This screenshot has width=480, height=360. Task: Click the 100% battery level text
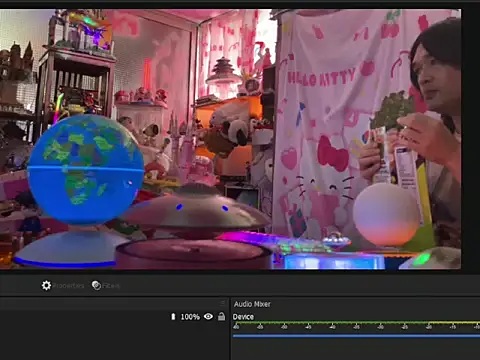pyautogui.click(x=190, y=317)
